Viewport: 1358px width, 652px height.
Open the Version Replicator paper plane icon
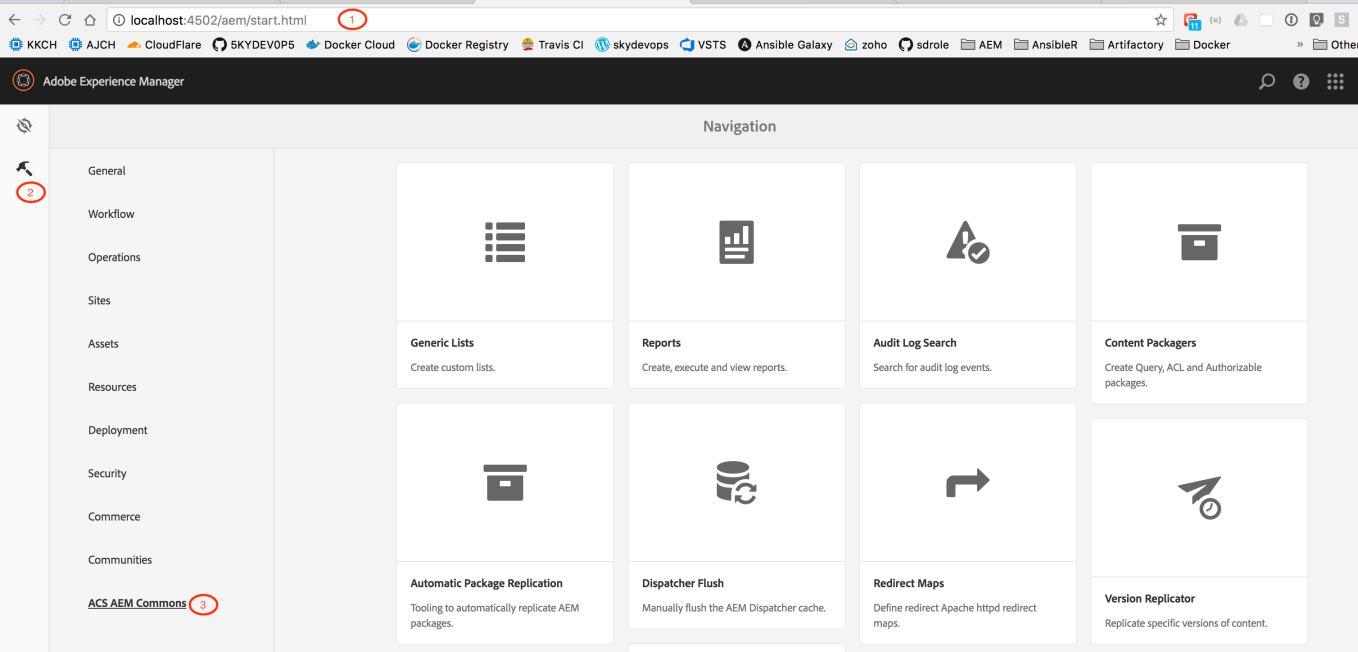pyautogui.click(x=1199, y=497)
